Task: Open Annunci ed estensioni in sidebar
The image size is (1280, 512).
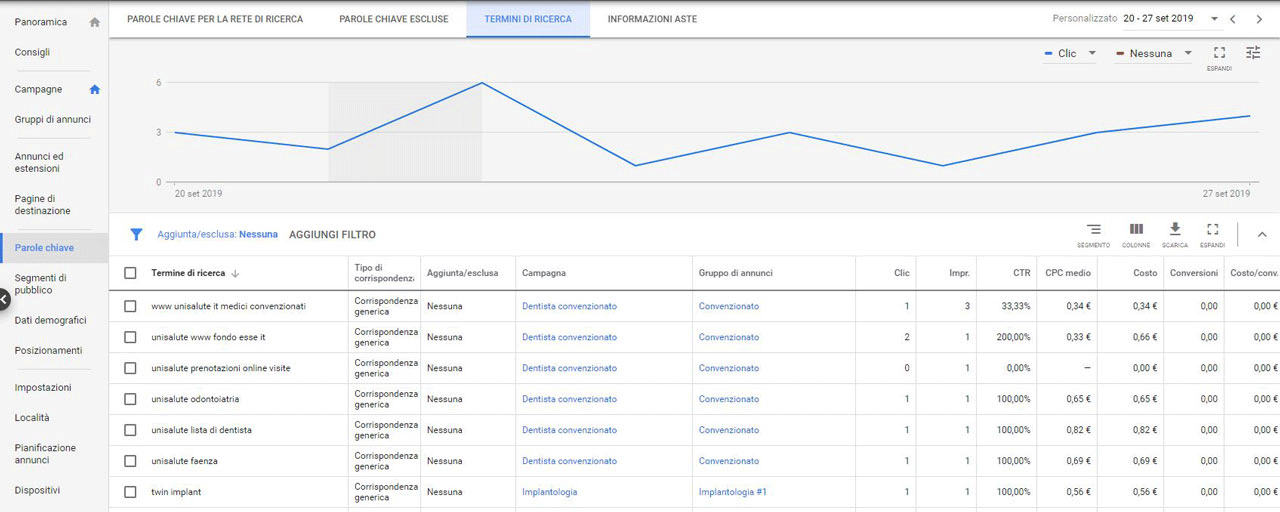Action: point(39,162)
